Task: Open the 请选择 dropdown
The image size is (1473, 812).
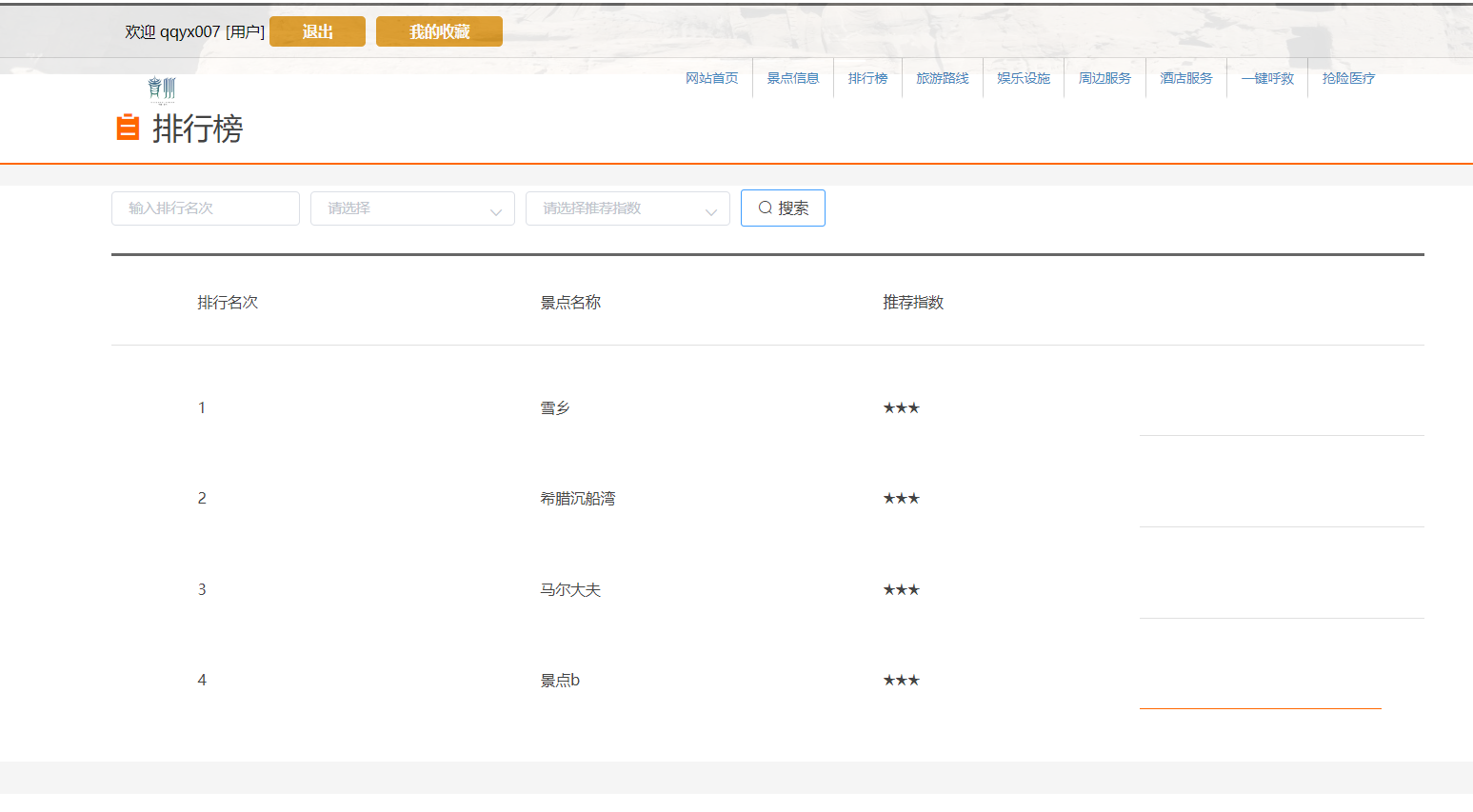Action: click(x=412, y=208)
